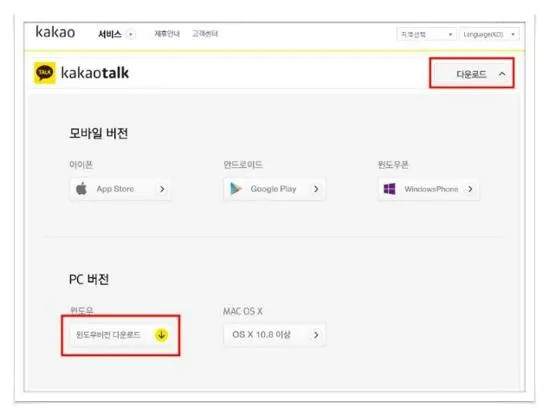Click the kakao logo

pyautogui.click(x=55, y=32)
